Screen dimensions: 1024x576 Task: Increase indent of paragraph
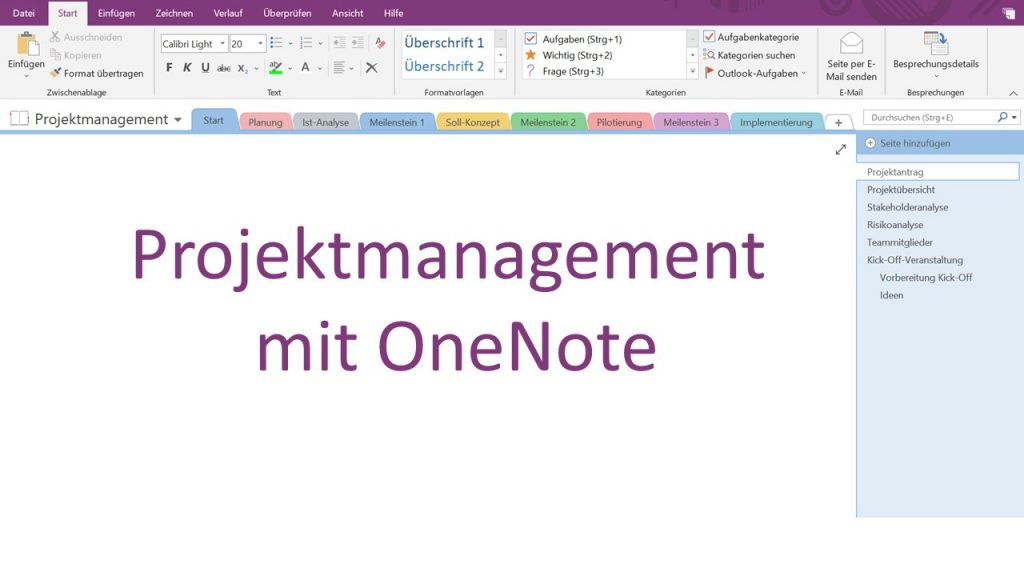358,43
